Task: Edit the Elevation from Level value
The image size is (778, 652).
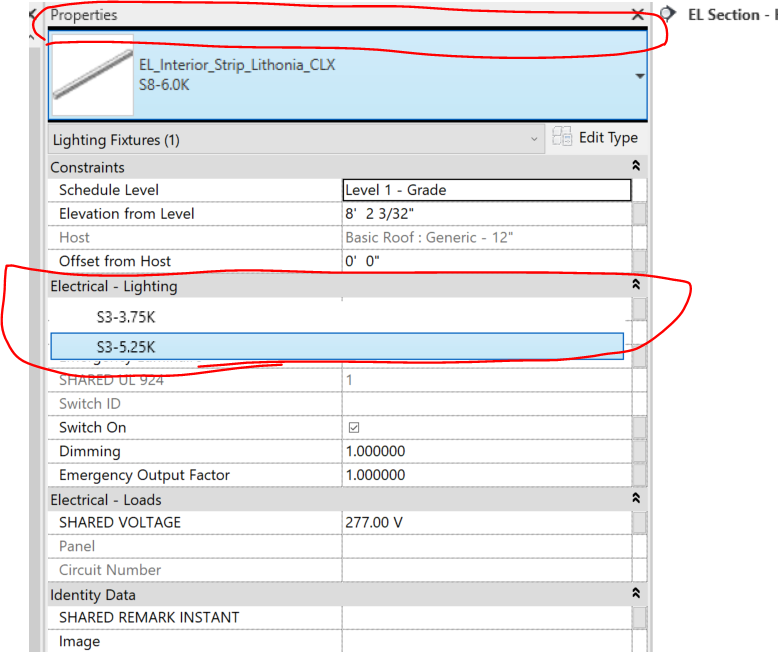Action: coord(487,214)
